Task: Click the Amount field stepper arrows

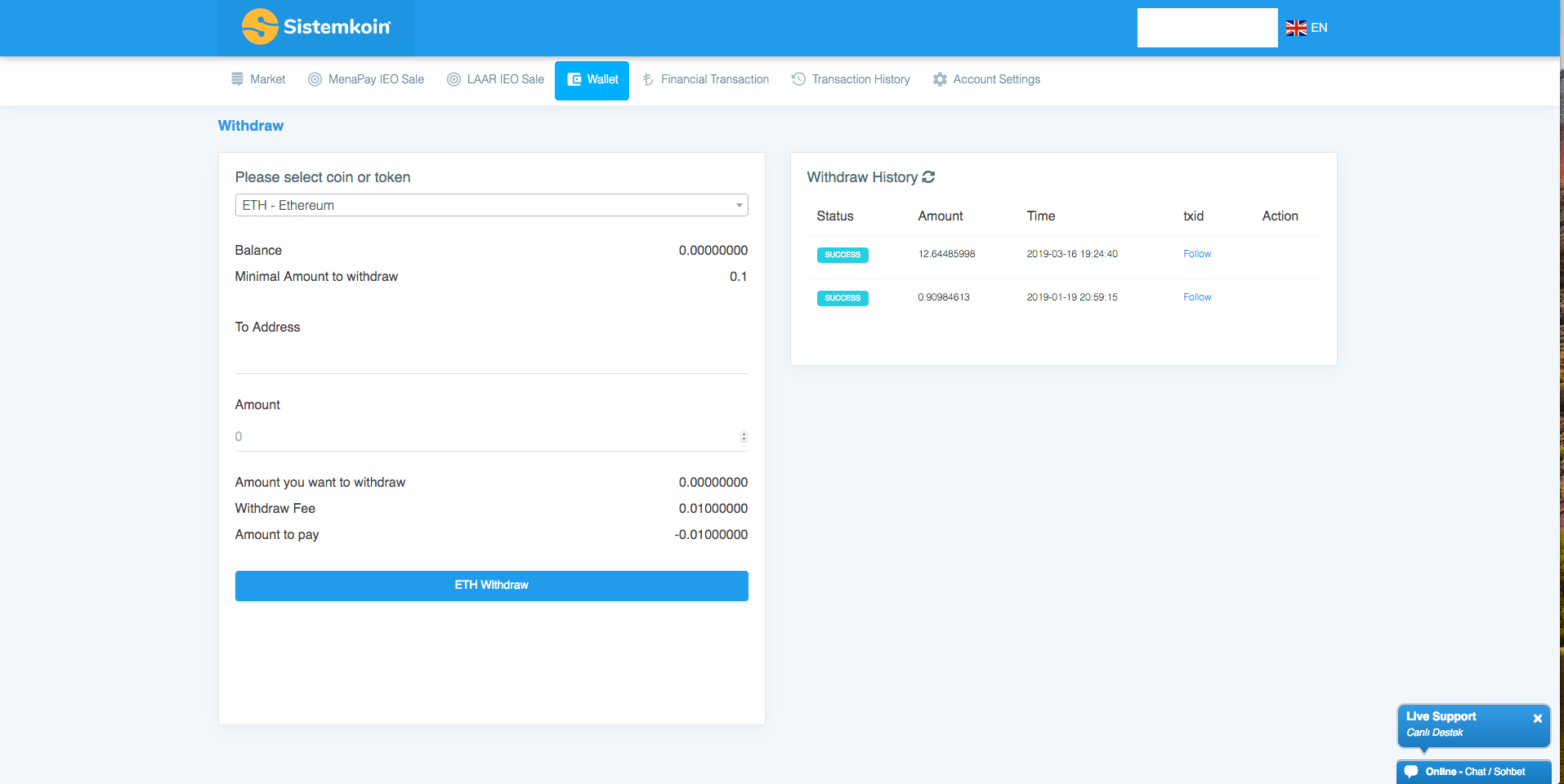Action: [743, 437]
